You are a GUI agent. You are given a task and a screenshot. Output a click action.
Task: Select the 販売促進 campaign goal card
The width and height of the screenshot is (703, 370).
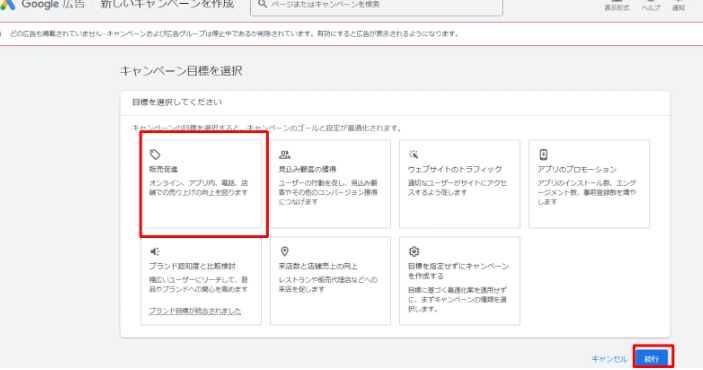click(x=201, y=183)
